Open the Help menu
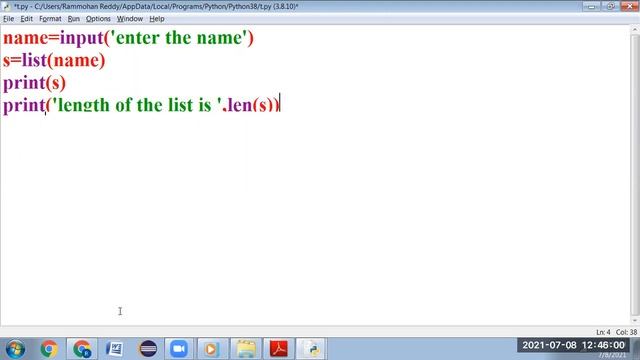The height and width of the screenshot is (360, 640). 157,19
